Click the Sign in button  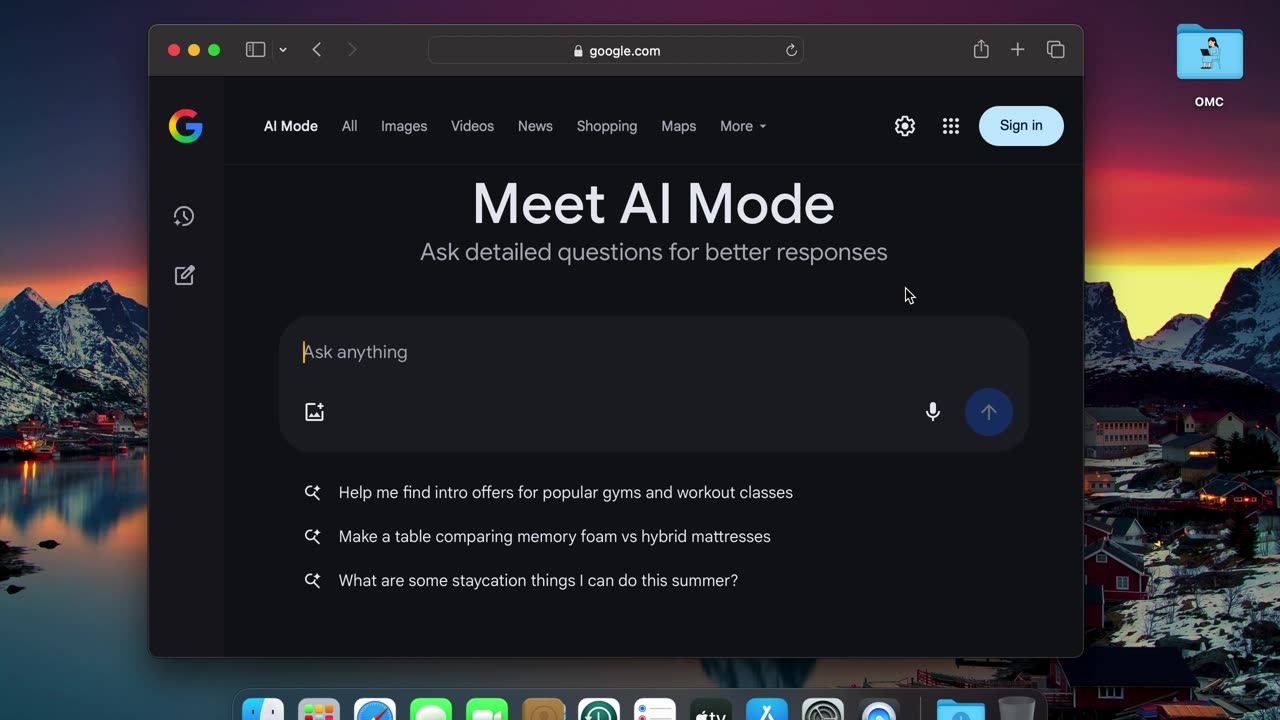(1021, 126)
